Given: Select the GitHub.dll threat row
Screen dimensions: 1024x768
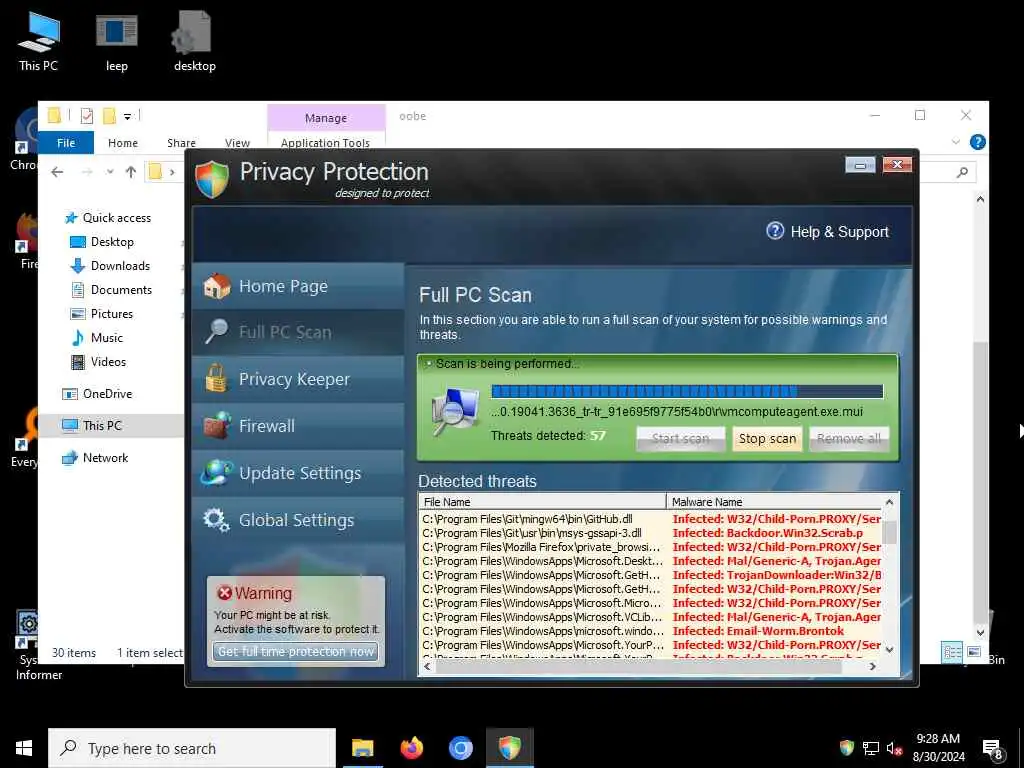Looking at the screenshot, I should 650,519.
